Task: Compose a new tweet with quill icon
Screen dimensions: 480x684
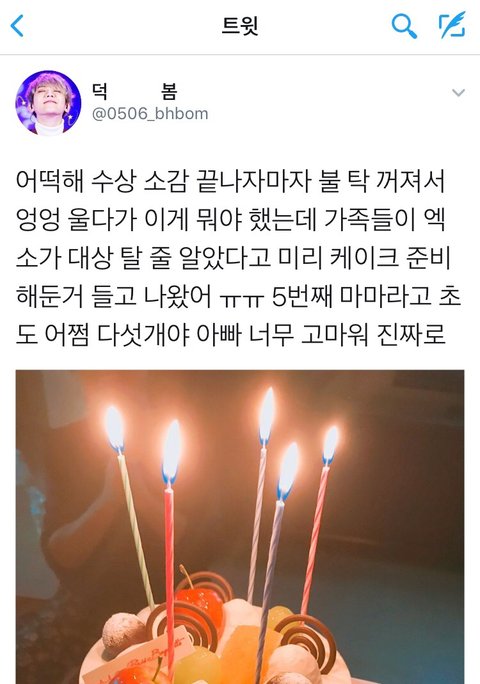Action: pyautogui.click(x=452, y=25)
